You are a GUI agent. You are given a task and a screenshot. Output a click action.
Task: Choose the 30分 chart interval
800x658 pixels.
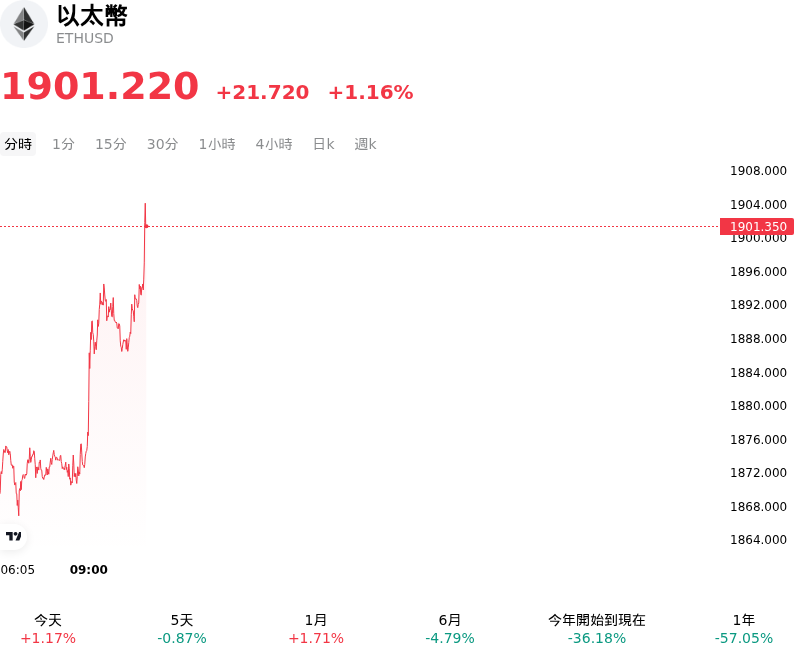(x=162, y=144)
